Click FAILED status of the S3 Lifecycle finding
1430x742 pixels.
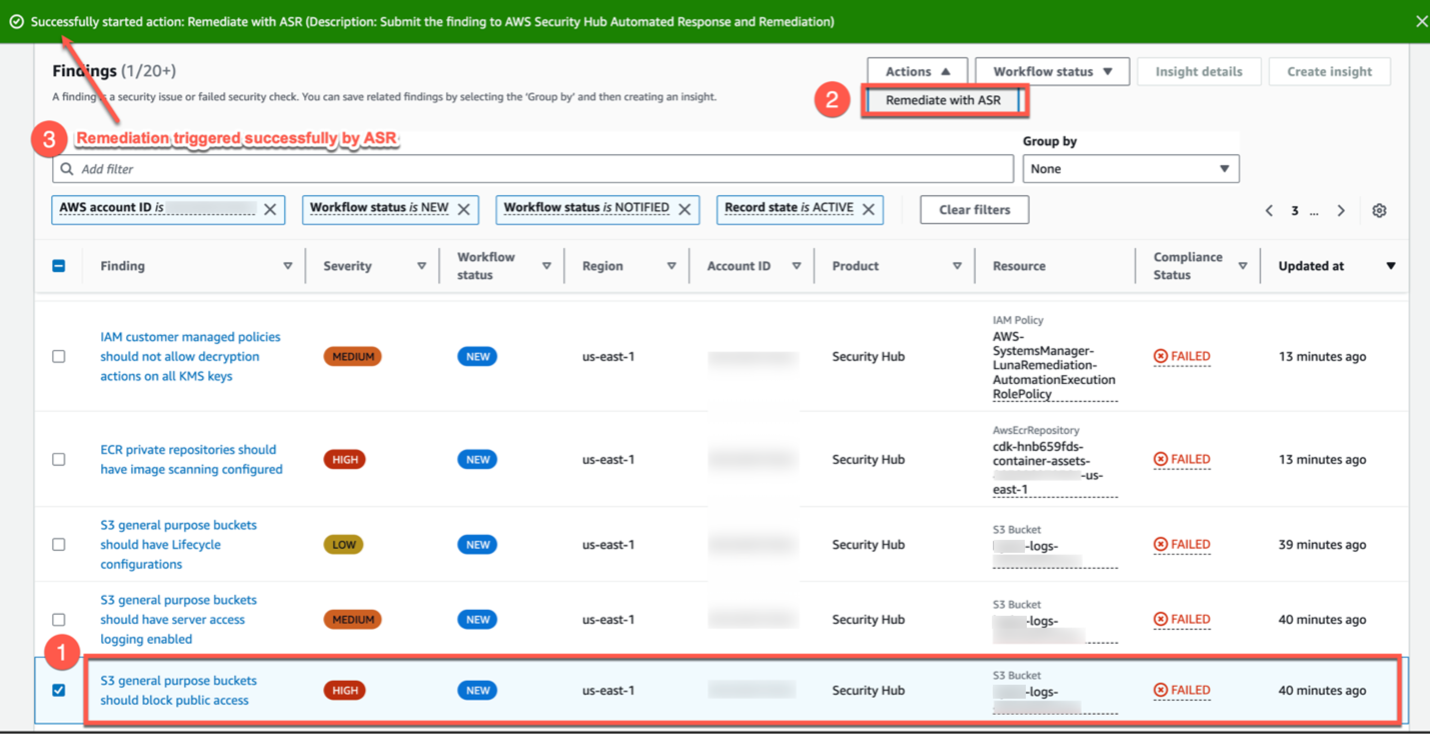1182,544
